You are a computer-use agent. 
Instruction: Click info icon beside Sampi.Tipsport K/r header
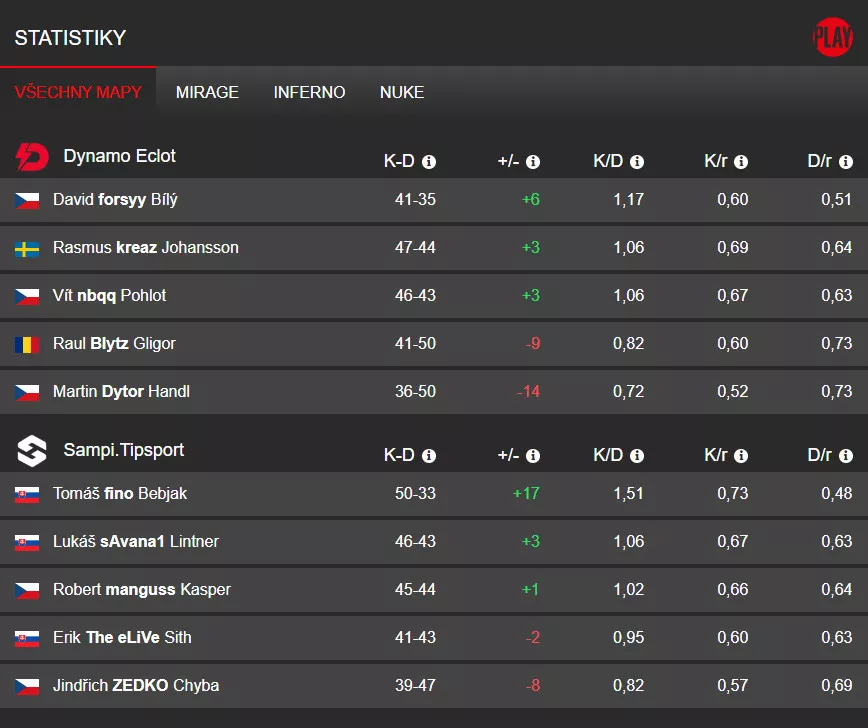click(741, 456)
